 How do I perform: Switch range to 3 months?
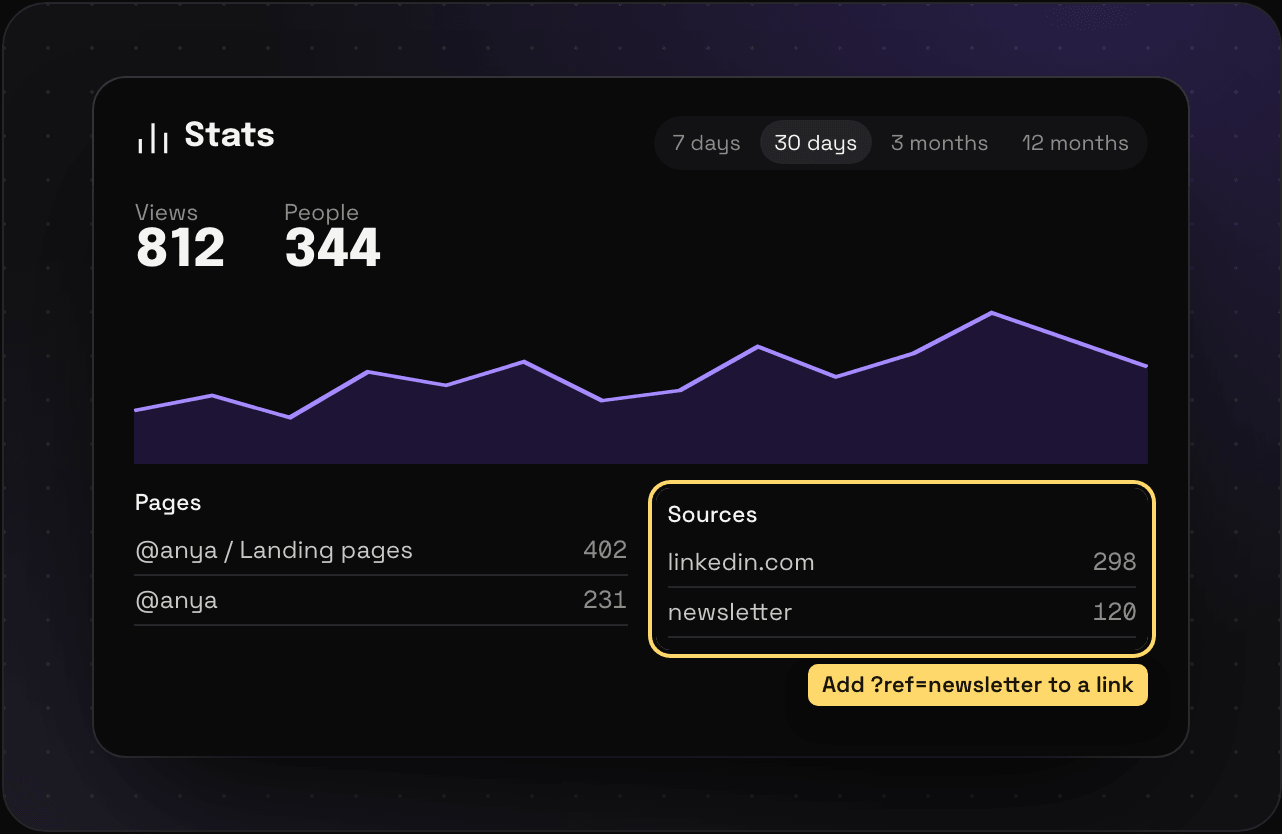(939, 143)
